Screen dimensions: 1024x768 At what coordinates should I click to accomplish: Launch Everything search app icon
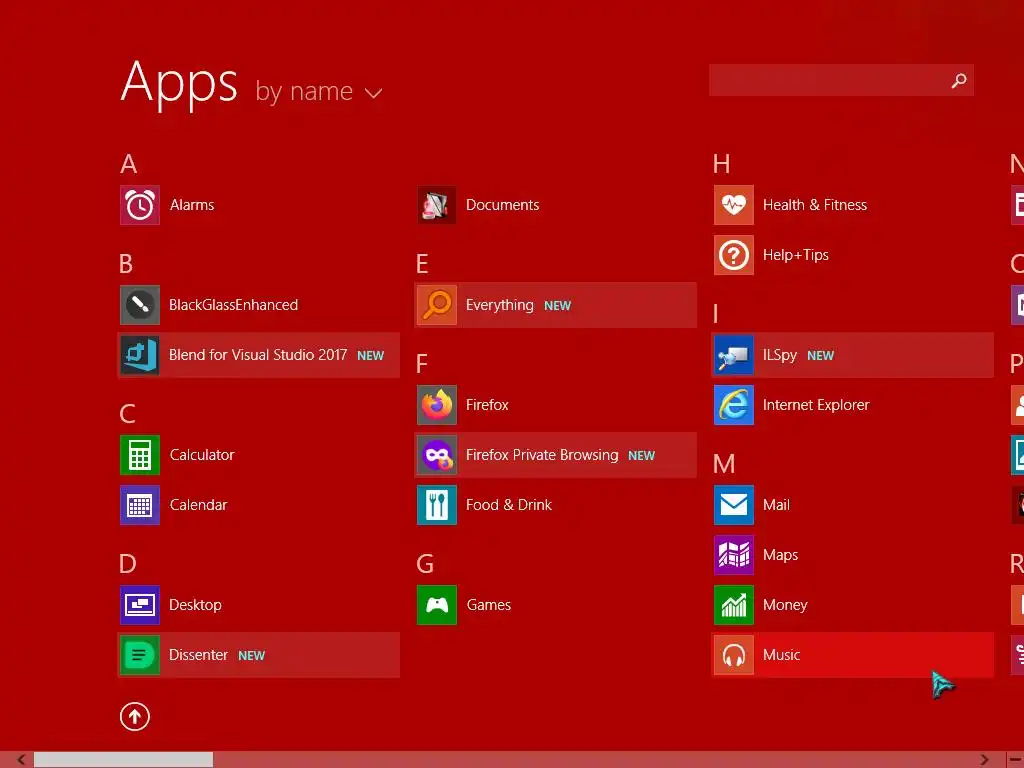tap(437, 305)
